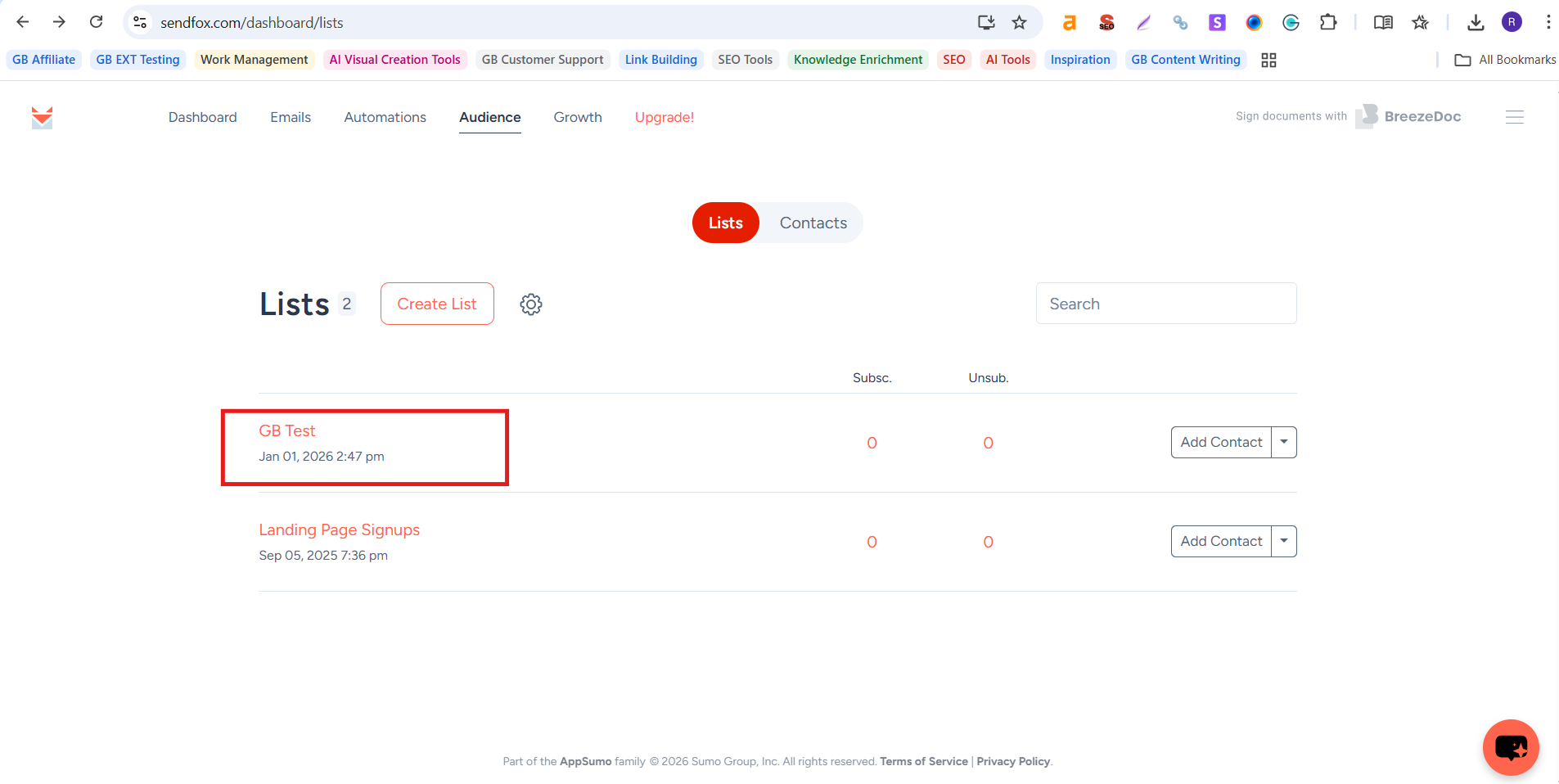1559x784 pixels.
Task: Expand the dropdown arrow beside GB Test's Add Contact
Action: click(x=1284, y=443)
